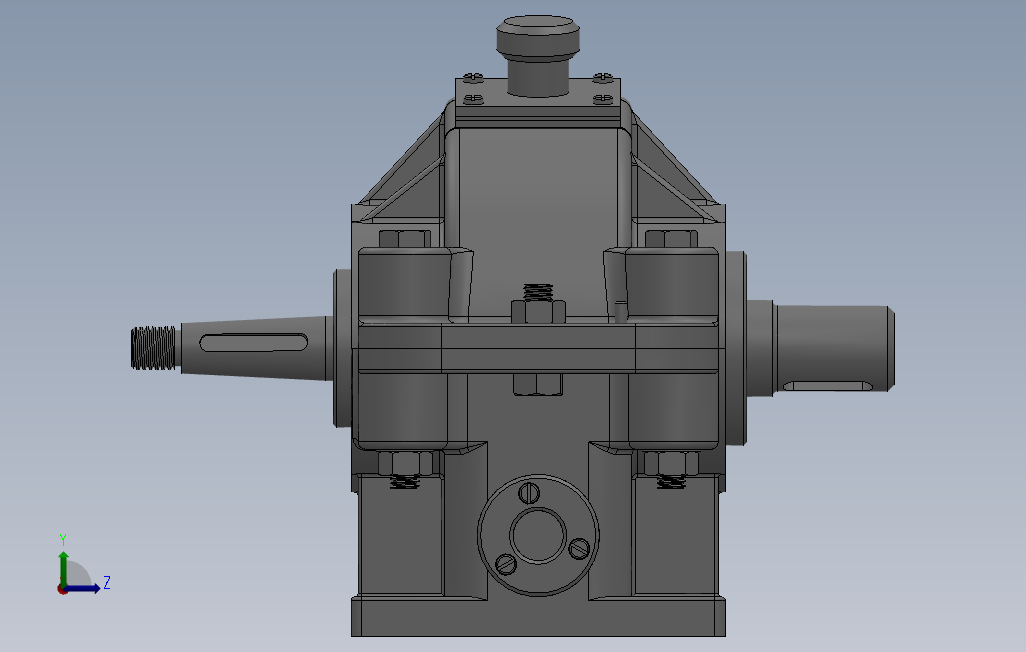Select the front-right screw on the top cover plate
This screenshot has height=652, width=1026.
pos(603,100)
